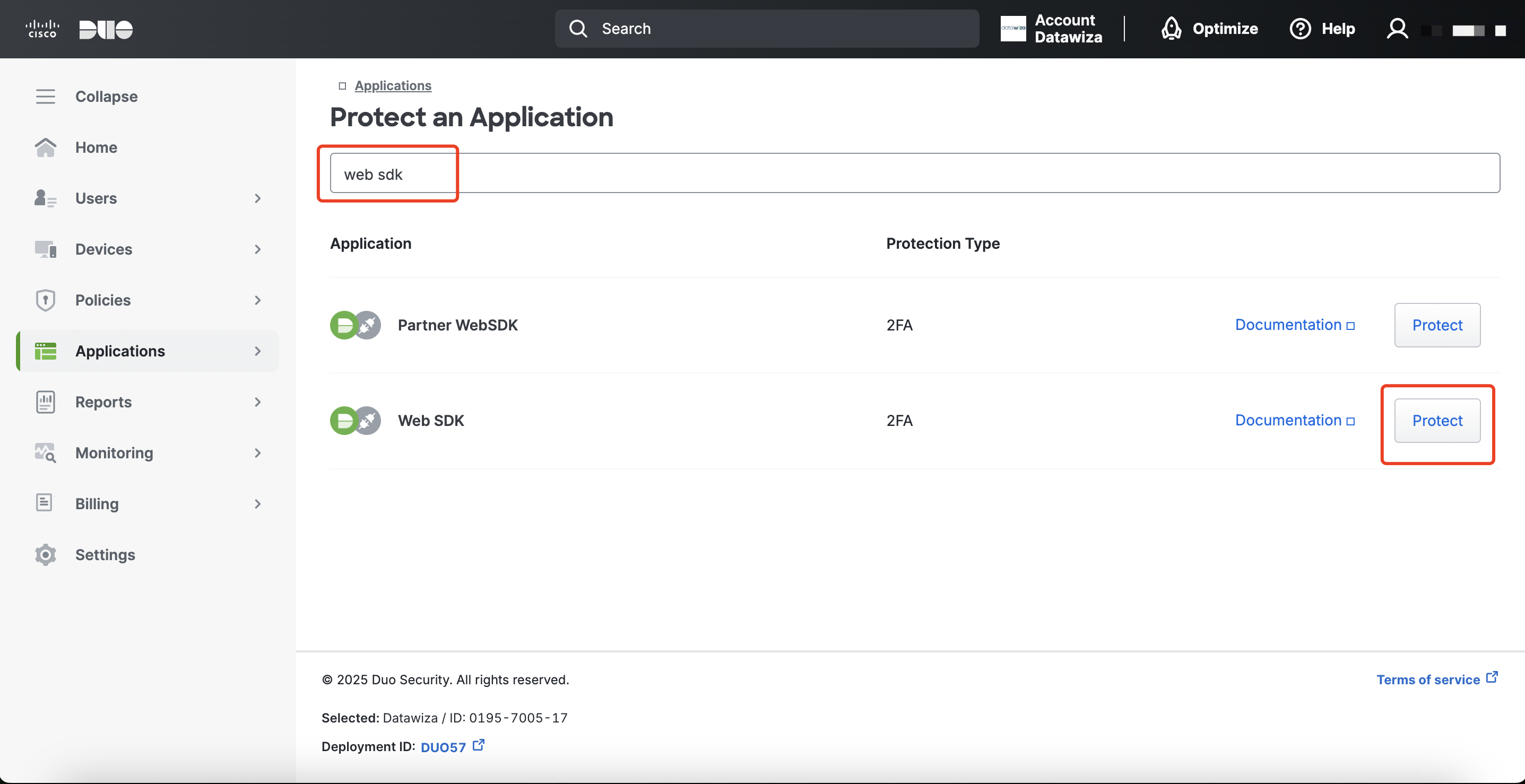The height and width of the screenshot is (784, 1525).
Task: Click Protect button for Partner WebSDK
Action: 1437,325
